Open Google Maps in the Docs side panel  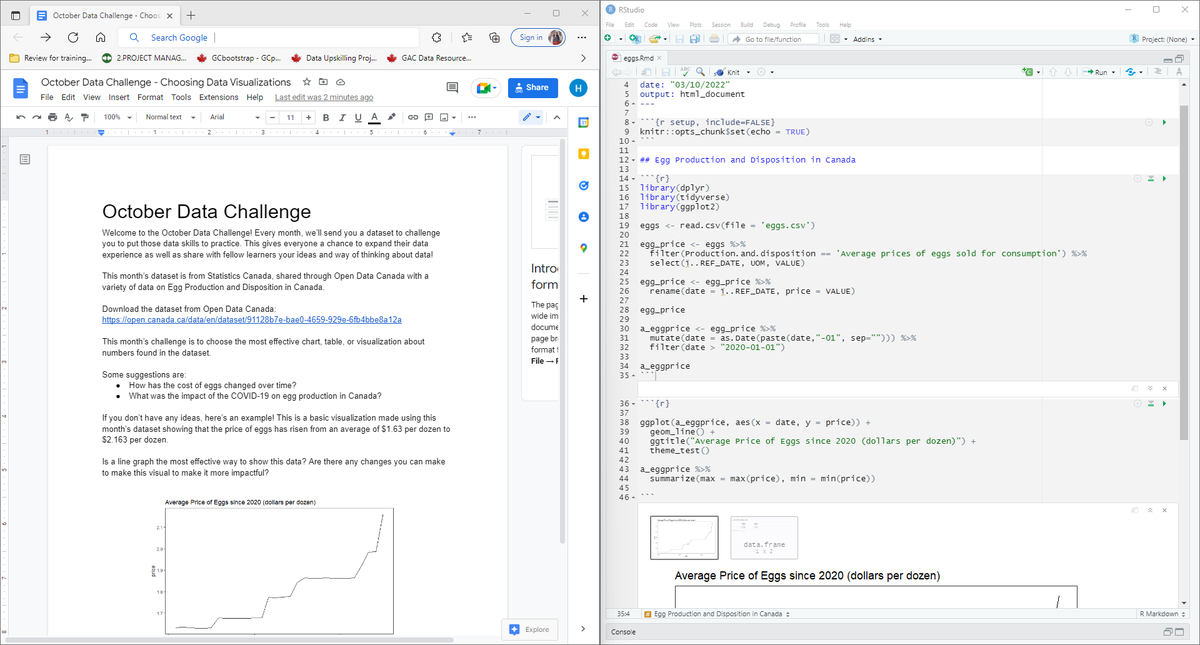(585, 248)
